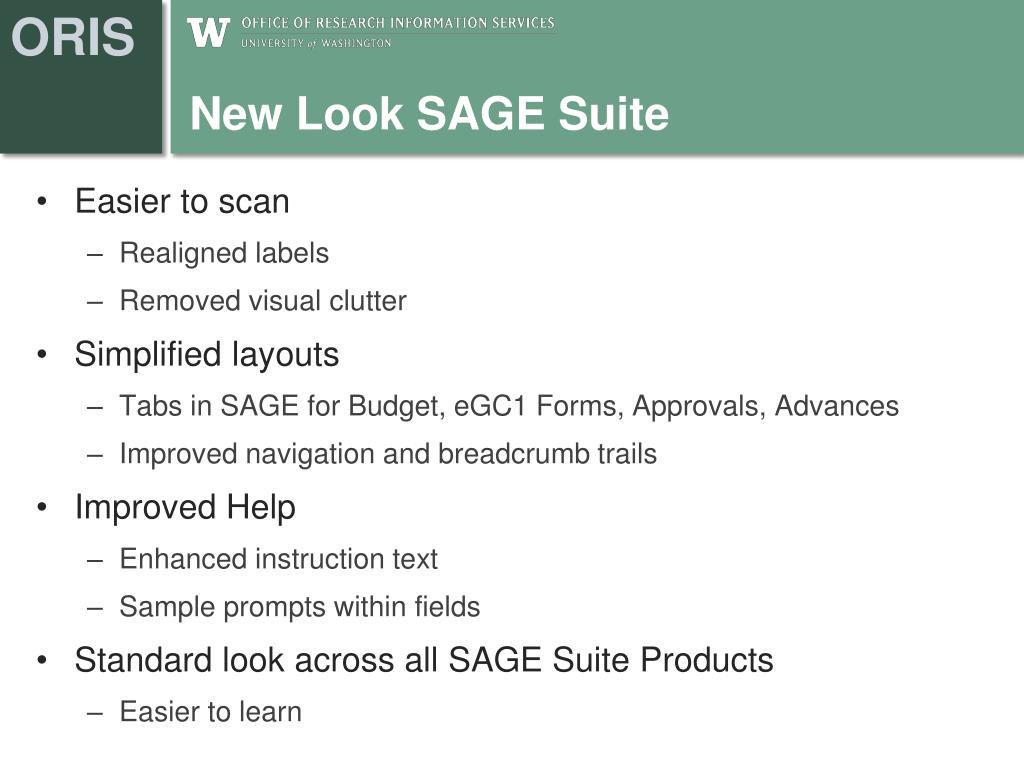This screenshot has height=768, width=1024.
Task: Click the Easier to learn sub-item
Action: 211,712
